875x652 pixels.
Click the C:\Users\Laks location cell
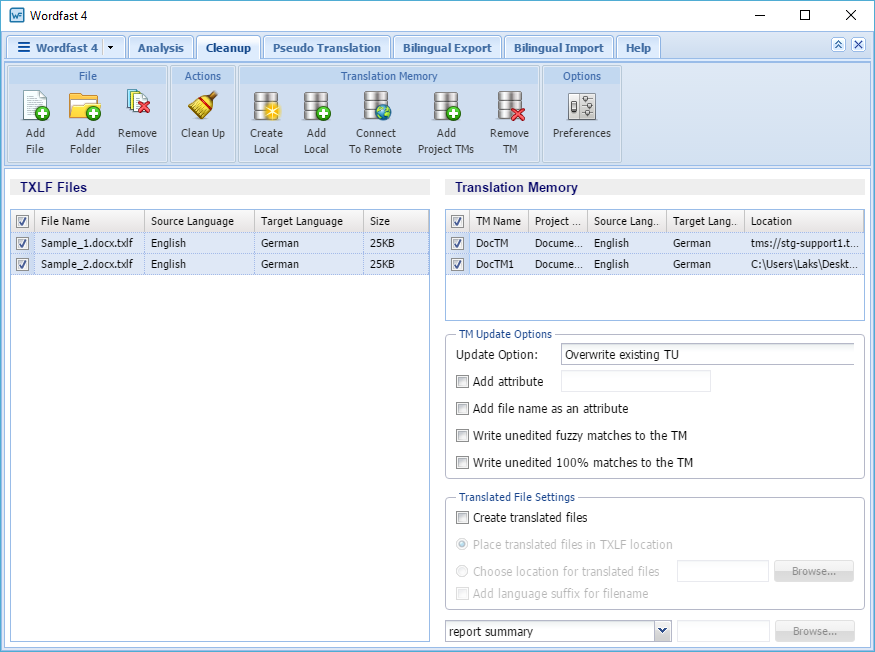(x=804, y=265)
